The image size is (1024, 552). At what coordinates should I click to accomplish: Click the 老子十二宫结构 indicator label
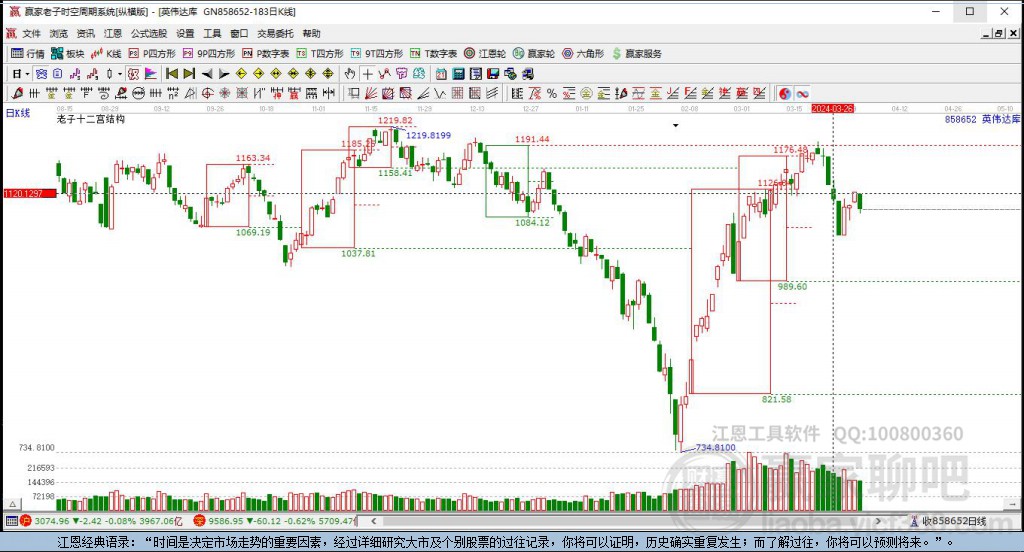91,119
